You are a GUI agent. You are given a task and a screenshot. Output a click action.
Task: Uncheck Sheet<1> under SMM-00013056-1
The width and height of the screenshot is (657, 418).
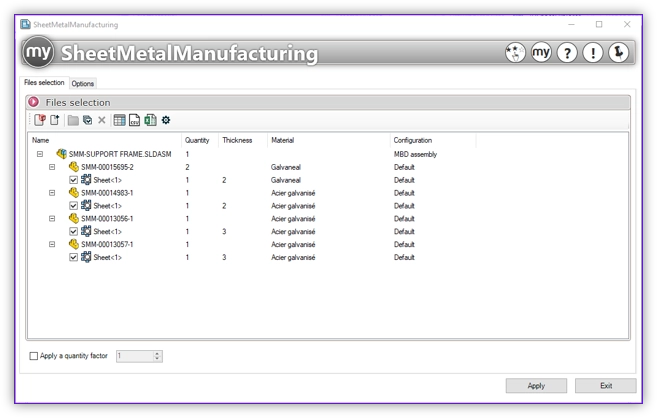pos(73,232)
